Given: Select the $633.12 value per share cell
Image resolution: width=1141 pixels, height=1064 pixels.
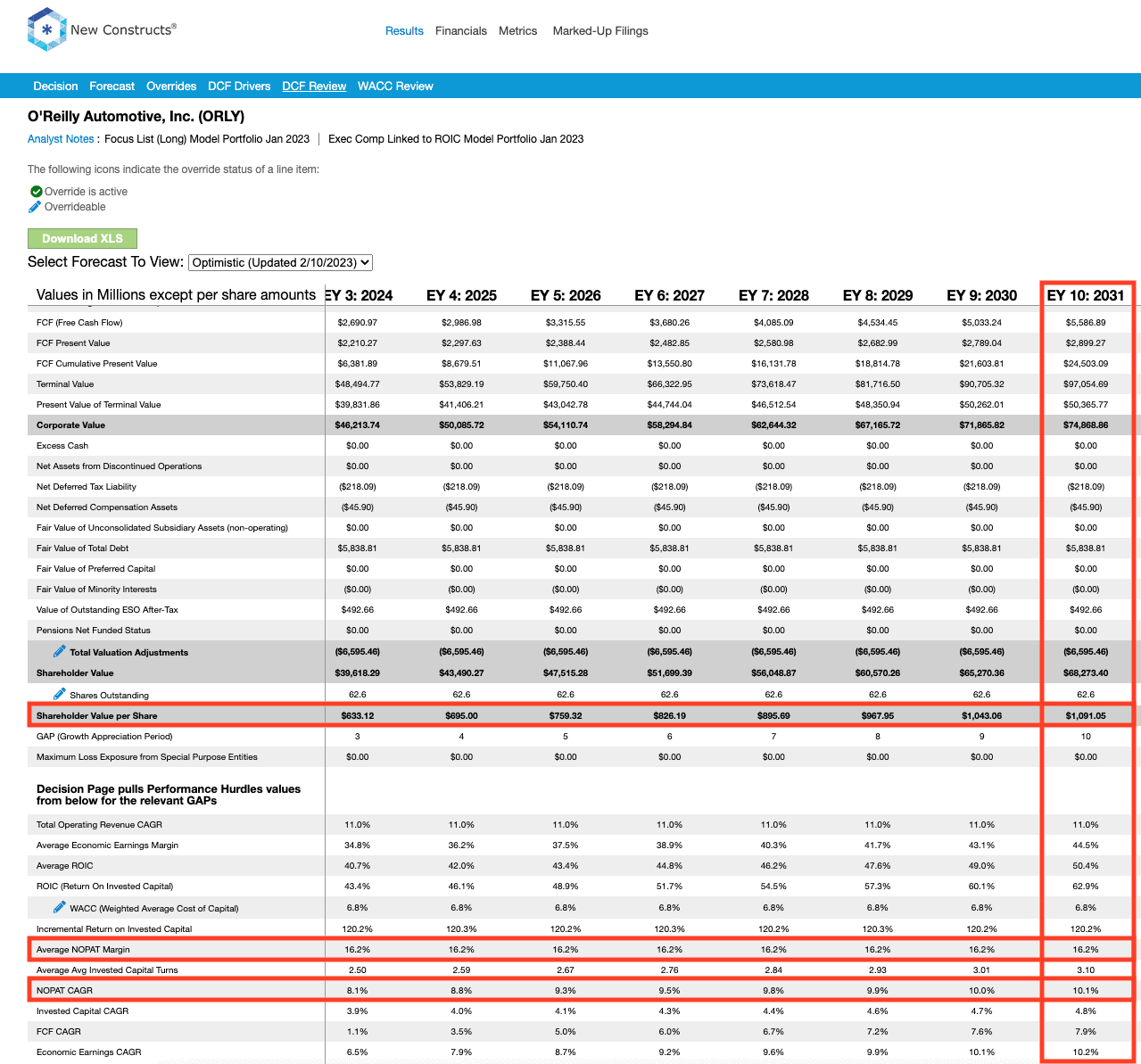Looking at the screenshot, I should tap(358, 716).
